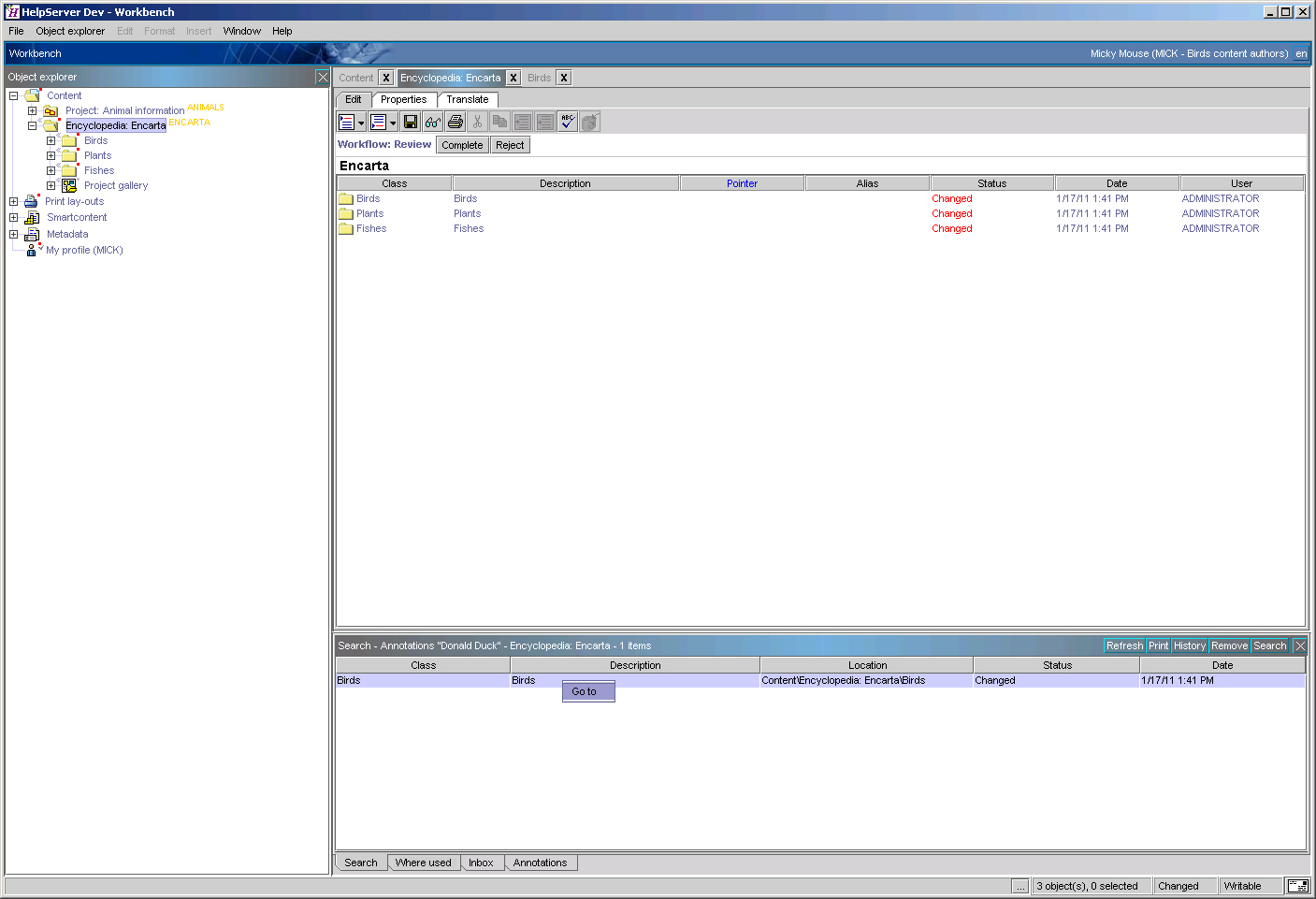Open the File menu

[16, 31]
